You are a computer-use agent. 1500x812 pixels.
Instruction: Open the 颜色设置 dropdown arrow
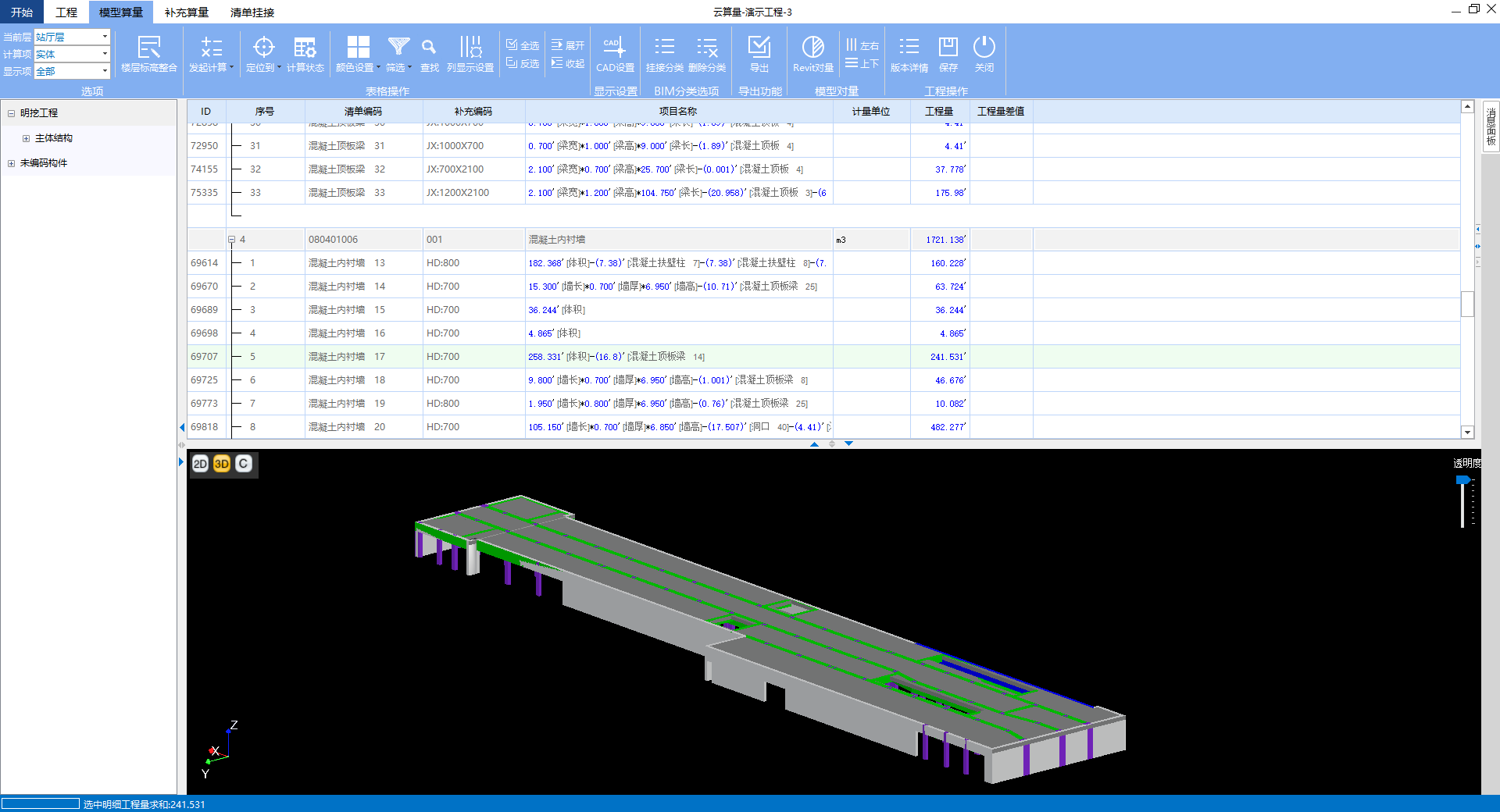(379, 68)
